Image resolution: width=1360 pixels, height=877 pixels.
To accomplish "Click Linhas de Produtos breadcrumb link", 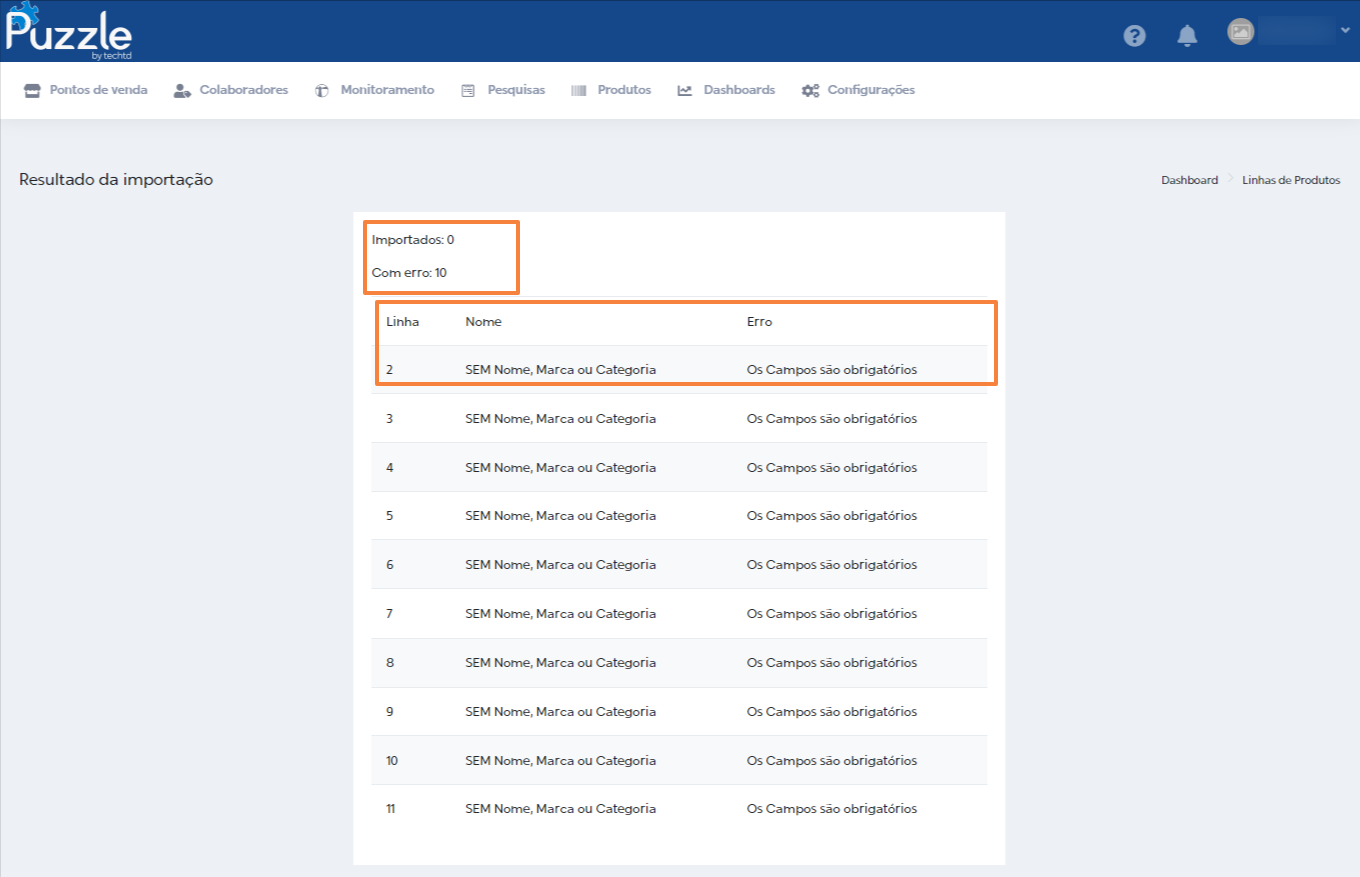I will point(1291,180).
